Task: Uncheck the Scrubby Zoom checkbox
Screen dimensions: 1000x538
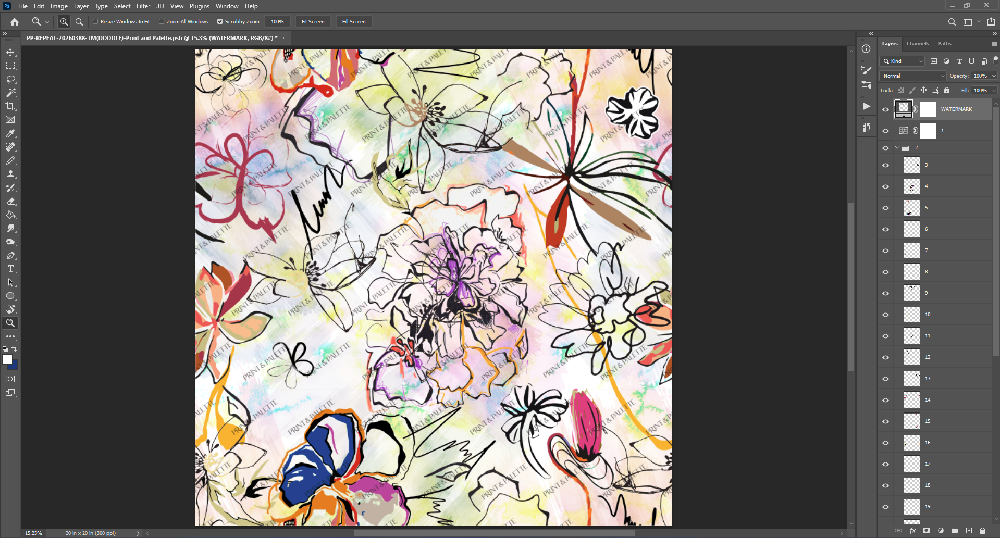Action: coord(220,22)
